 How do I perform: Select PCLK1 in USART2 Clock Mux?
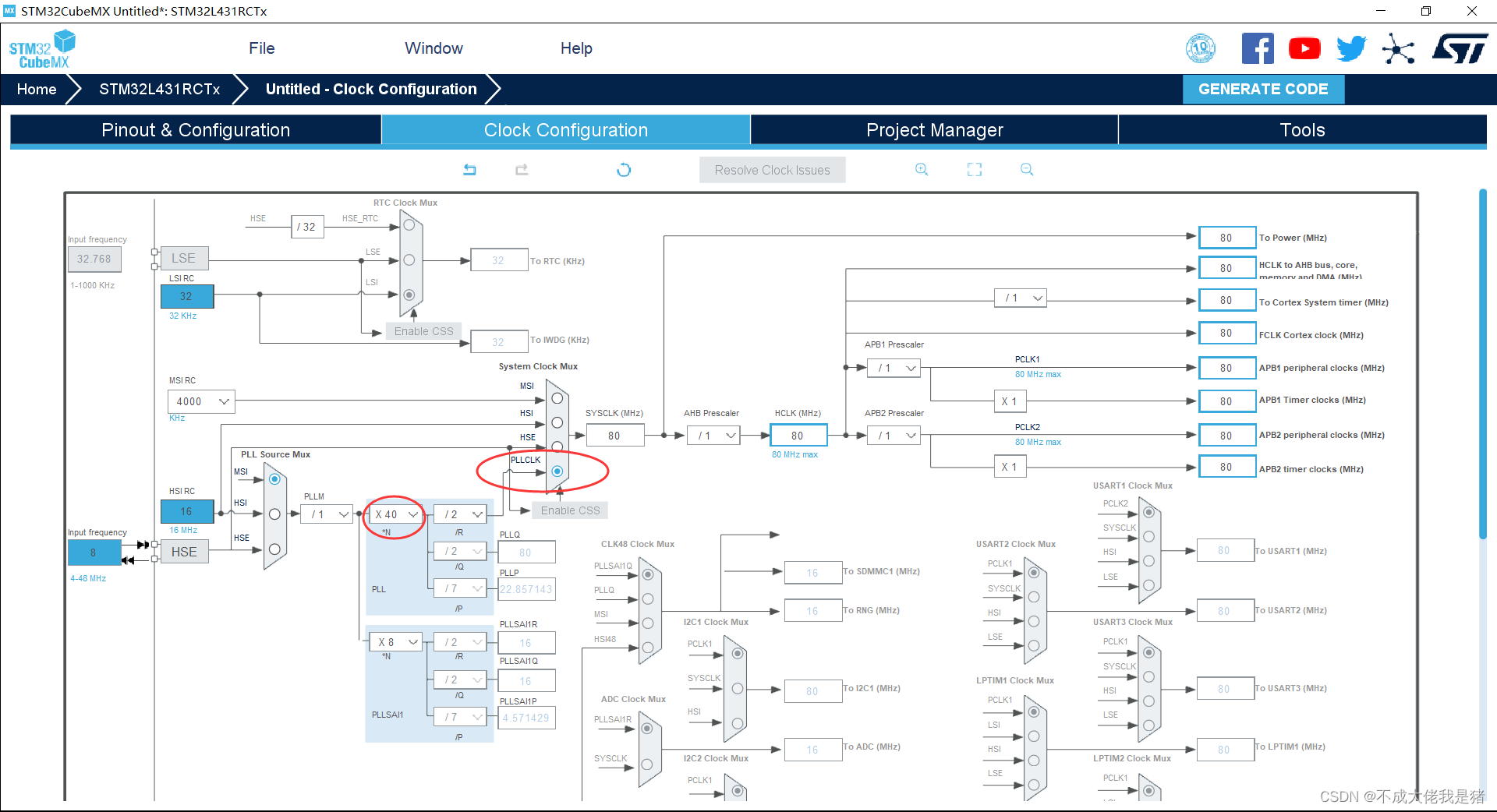(x=1033, y=573)
